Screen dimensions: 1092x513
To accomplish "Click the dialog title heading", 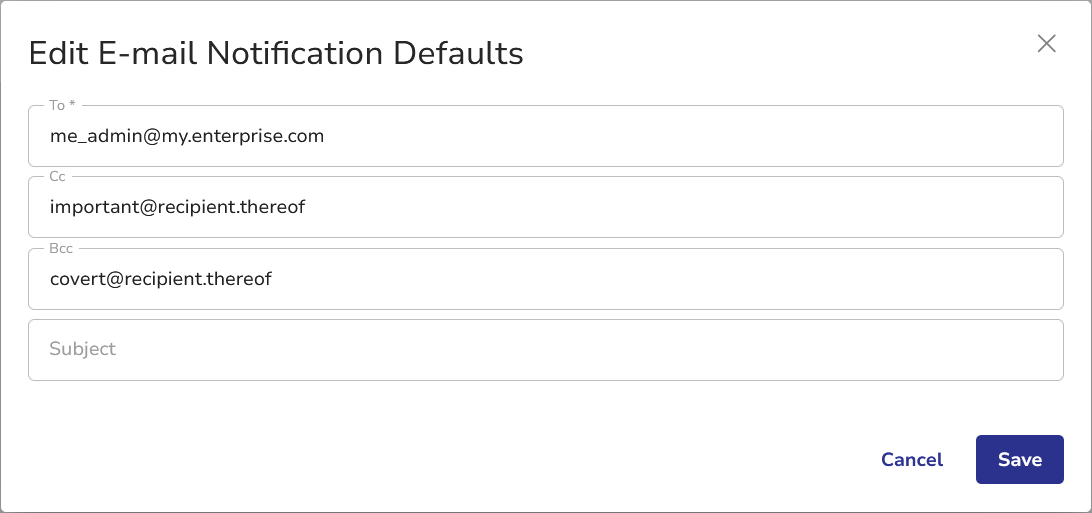I will point(276,53).
